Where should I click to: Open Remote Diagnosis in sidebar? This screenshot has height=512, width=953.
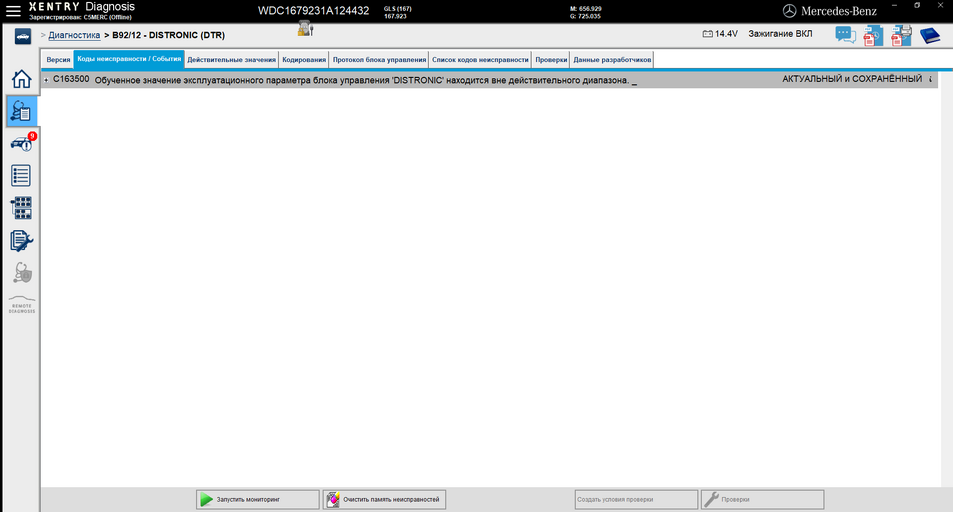coord(22,305)
